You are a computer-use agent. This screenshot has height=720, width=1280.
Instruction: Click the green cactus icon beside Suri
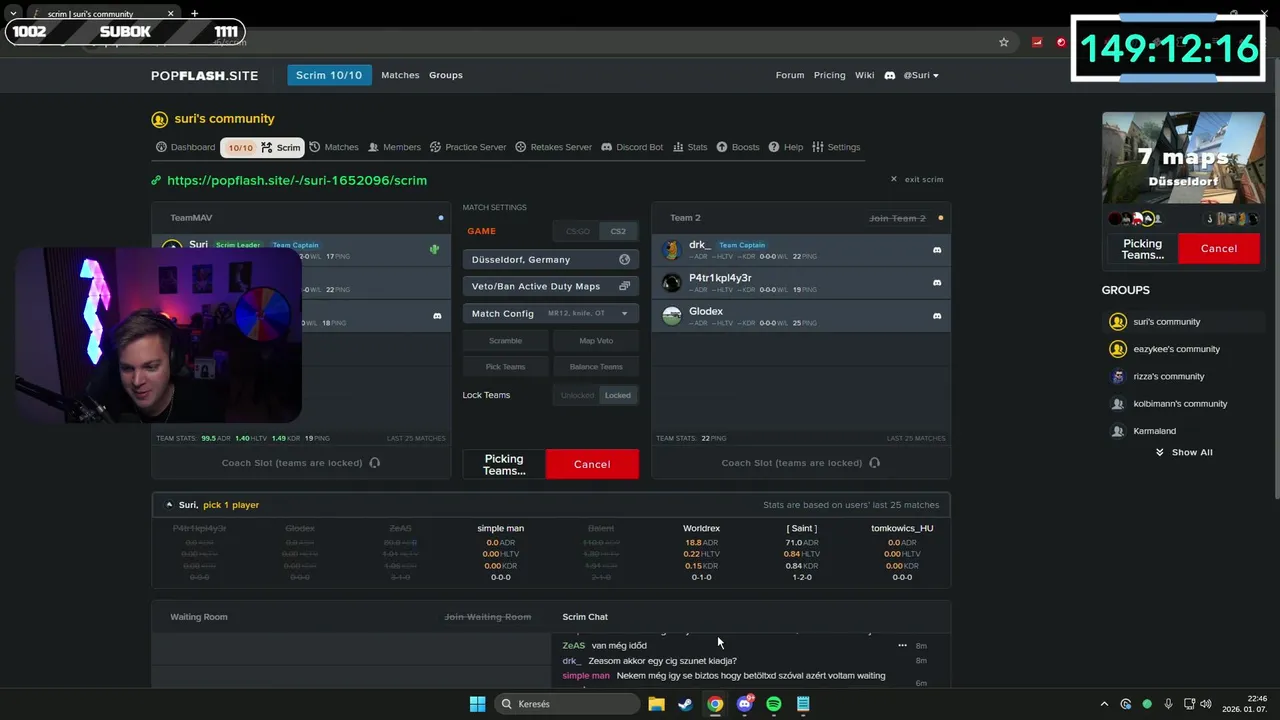434,249
